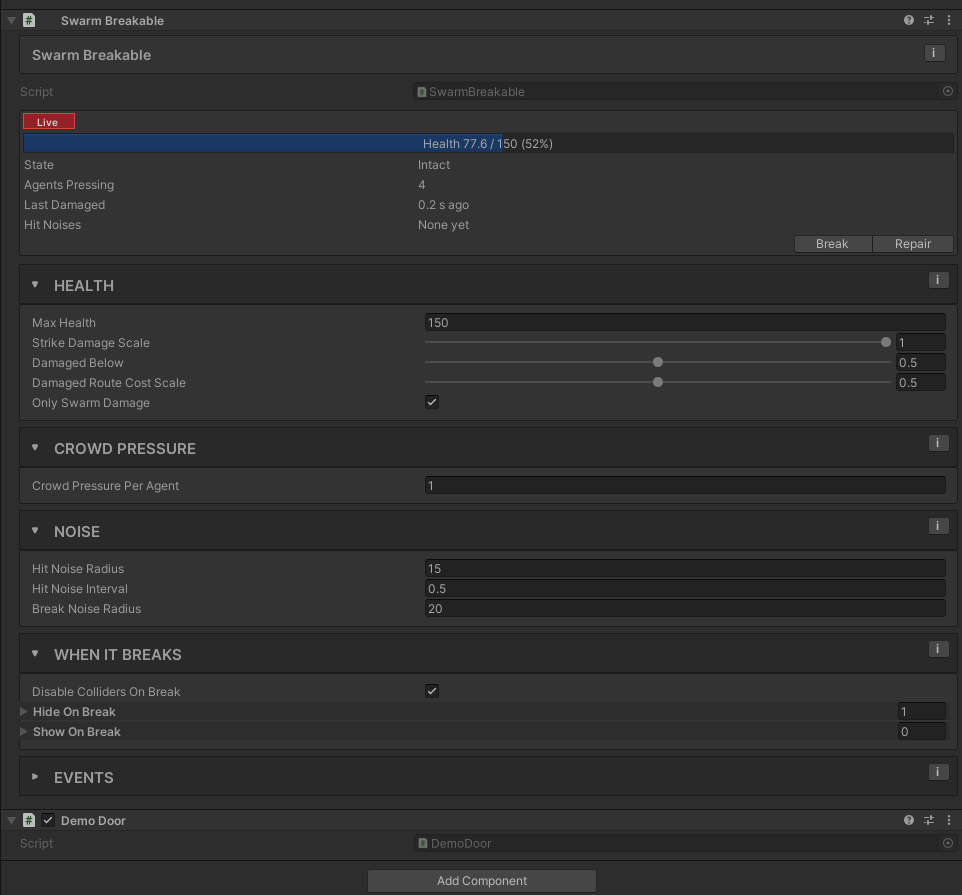Screen dimensions: 962x895
Task: Open presets for Swarm Breakable component
Action: click(929, 20)
